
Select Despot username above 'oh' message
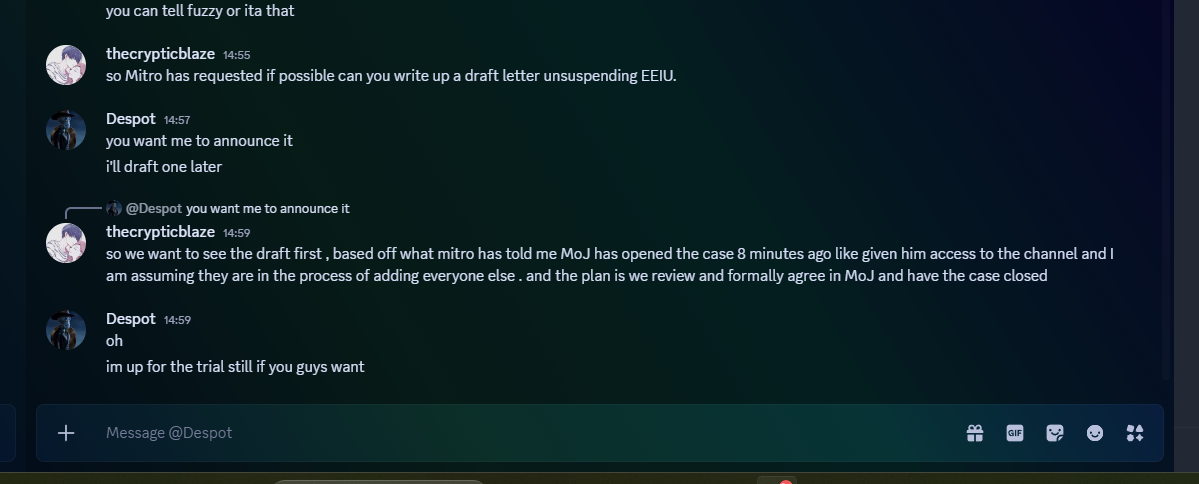(131, 319)
